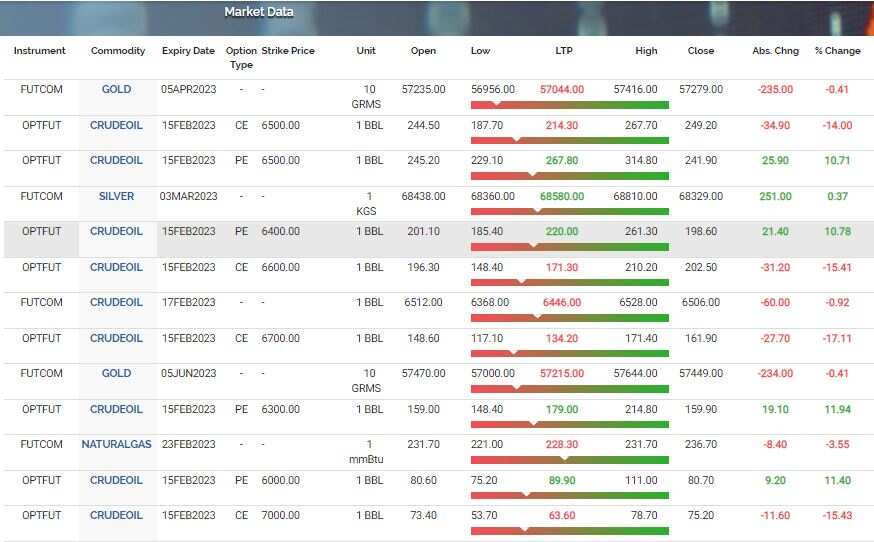The image size is (874, 542).
Task: Open CRUDEOIL futures link expiring 17FEB2023
Action: coord(116,302)
